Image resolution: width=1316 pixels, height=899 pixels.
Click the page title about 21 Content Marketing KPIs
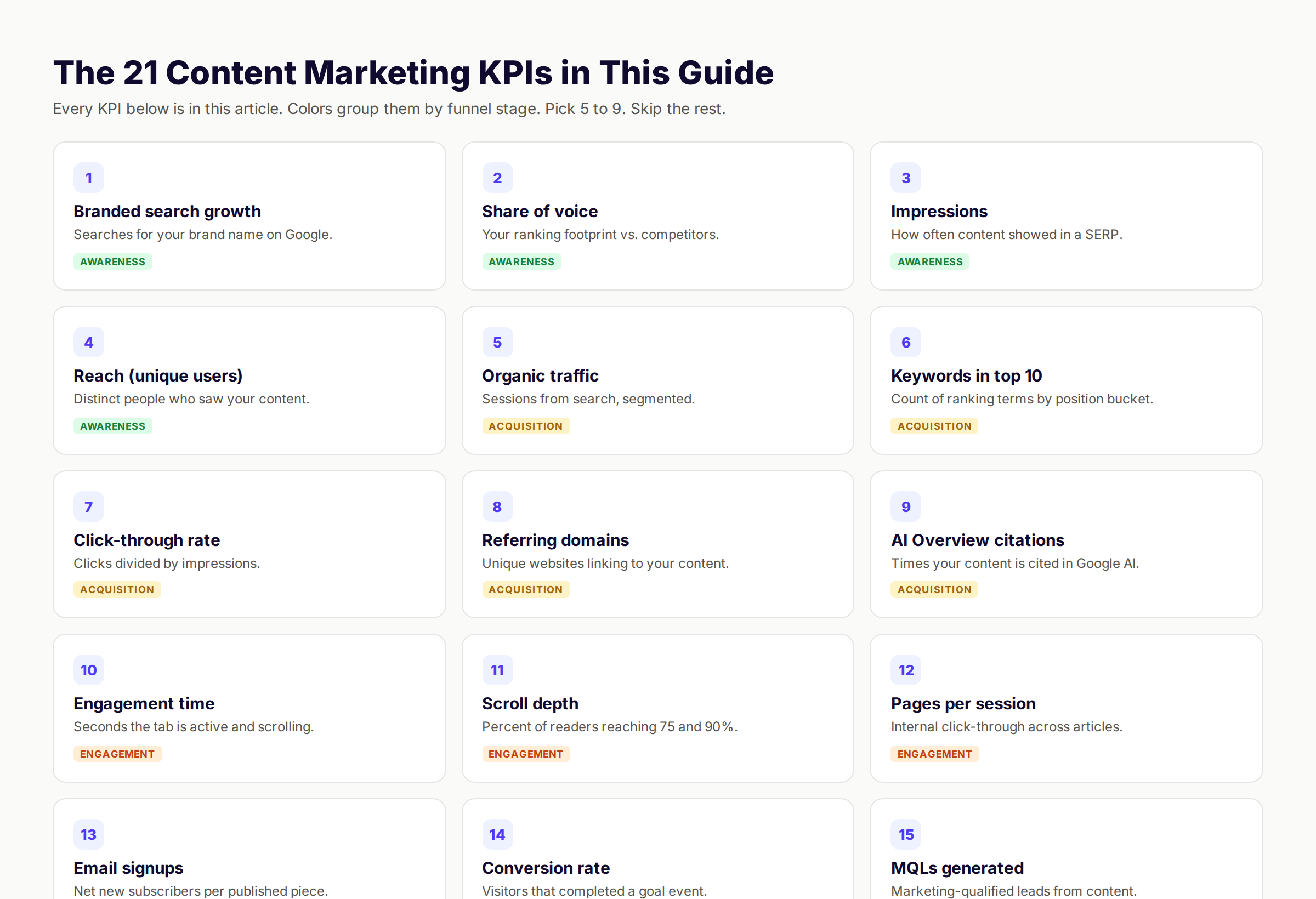(413, 73)
